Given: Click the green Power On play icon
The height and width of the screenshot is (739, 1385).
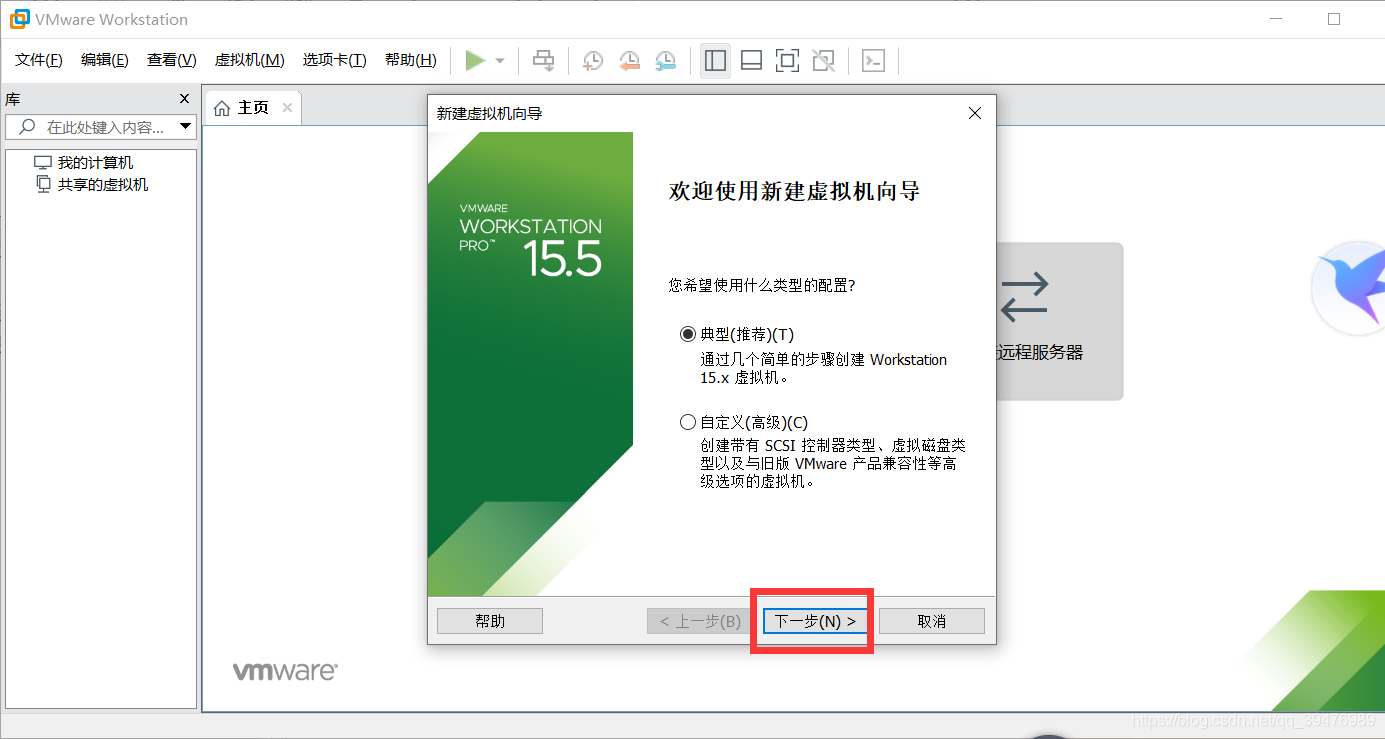Looking at the screenshot, I should 475,61.
